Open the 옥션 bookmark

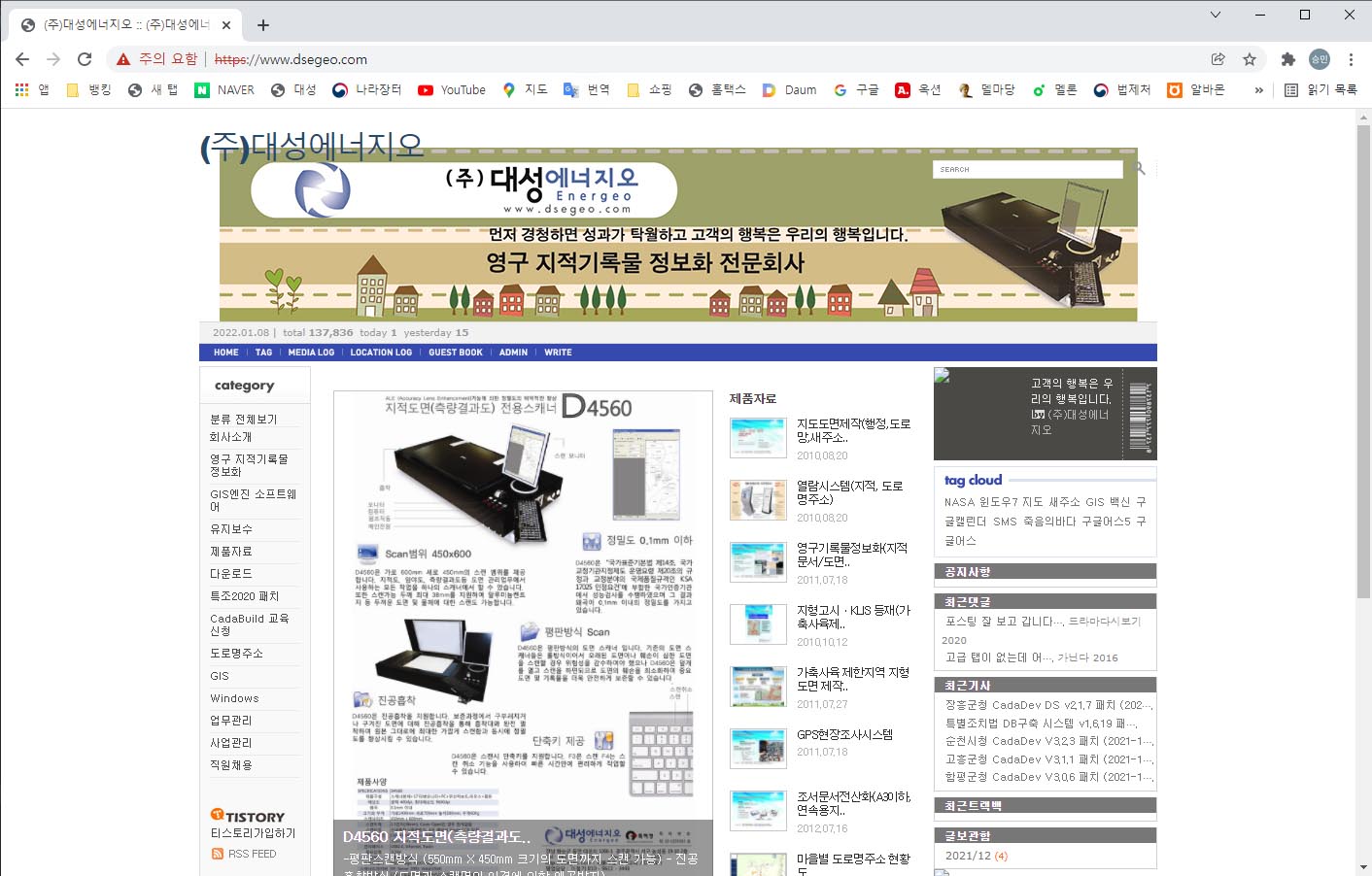tap(918, 89)
